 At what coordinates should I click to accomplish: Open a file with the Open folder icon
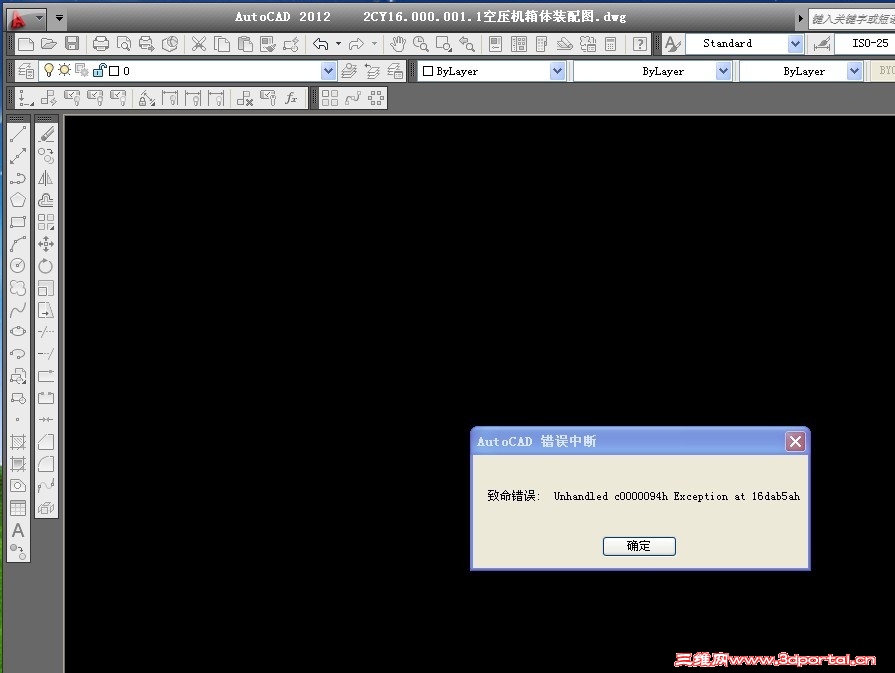coord(49,43)
